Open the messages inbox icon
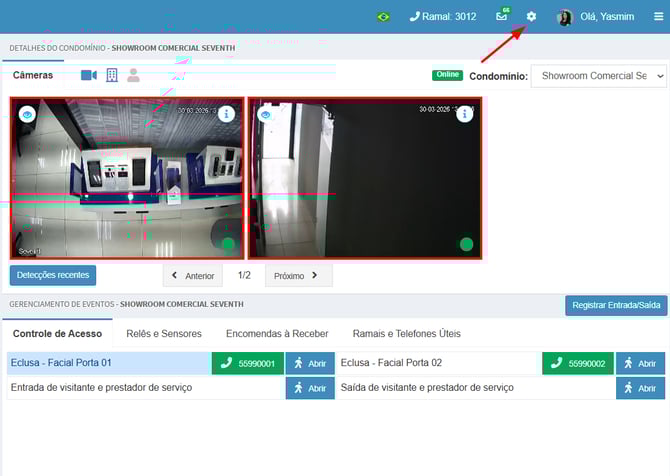The width and height of the screenshot is (670, 476). tap(501, 17)
